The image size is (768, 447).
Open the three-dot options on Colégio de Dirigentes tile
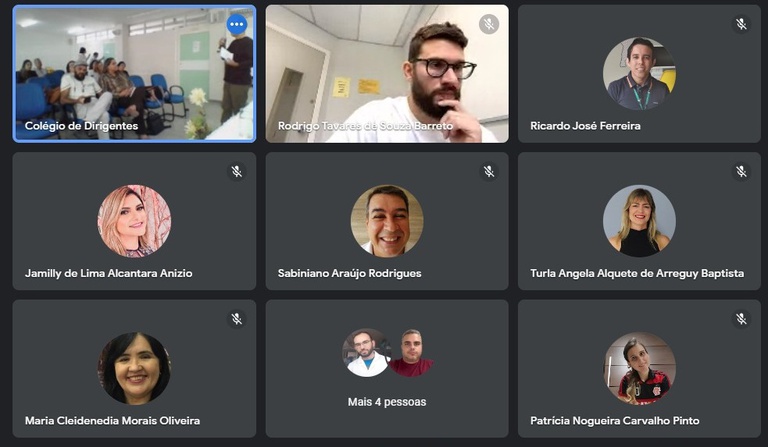[x=237, y=24]
